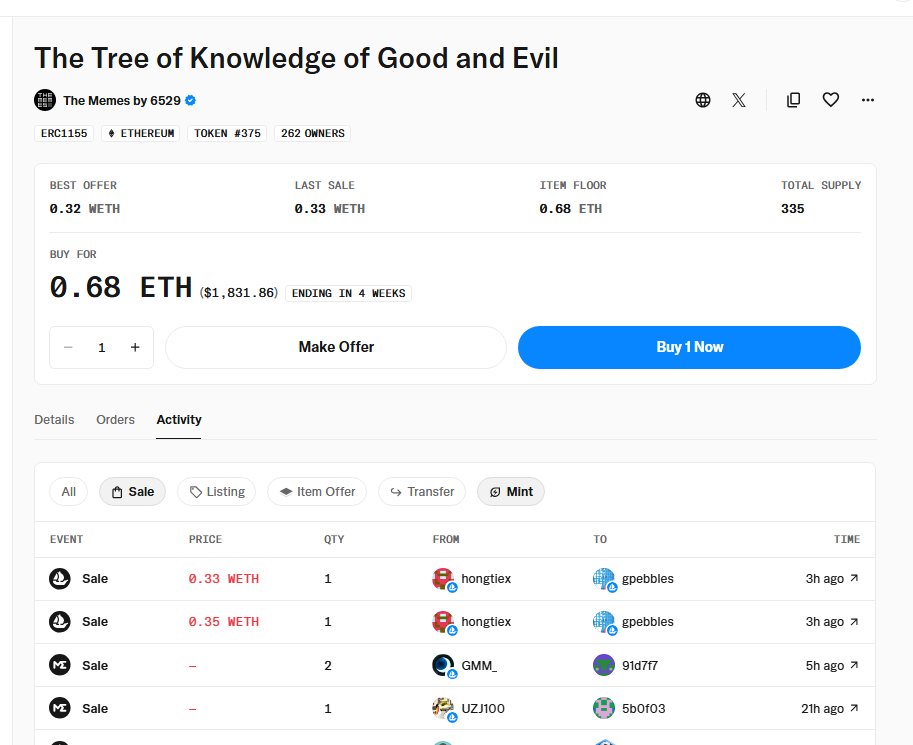The width and height of the screenshot is (913, 745).
Task: Click gpebbles avatar in 0.33 WETH row
Action: coord(604,579)
